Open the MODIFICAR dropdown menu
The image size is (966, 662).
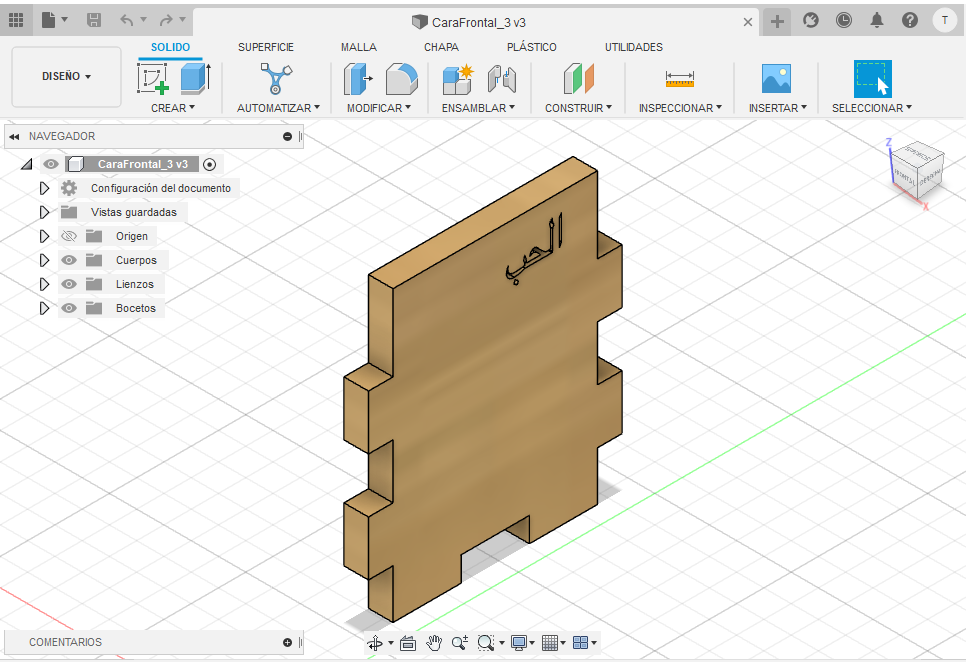click(x=378, y=108)
